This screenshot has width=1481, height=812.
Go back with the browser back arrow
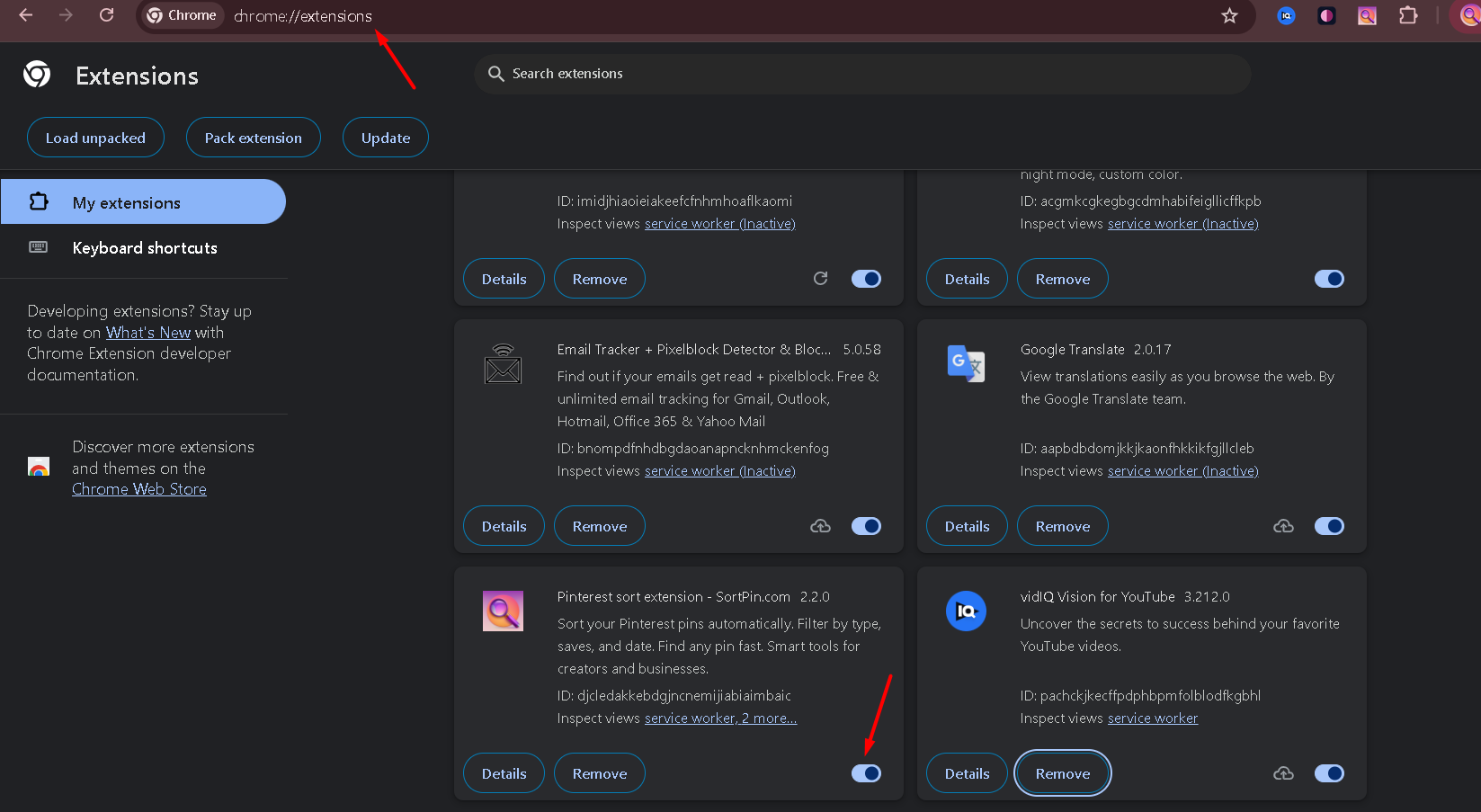[26, 15]
